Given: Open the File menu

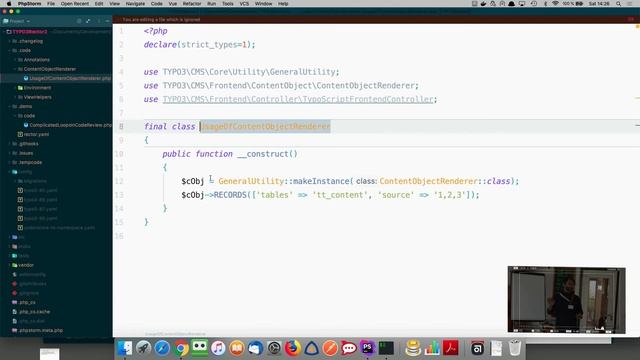Looking at the screenshot, I should click(x=51, y=4).
